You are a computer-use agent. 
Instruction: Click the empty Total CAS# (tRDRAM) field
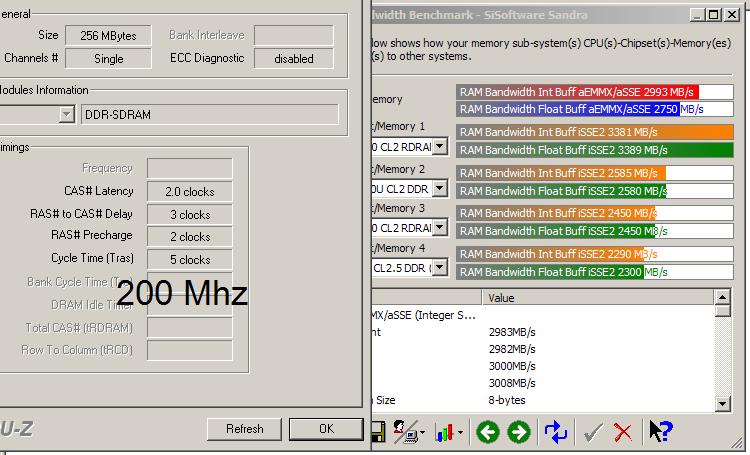point(190,328)
